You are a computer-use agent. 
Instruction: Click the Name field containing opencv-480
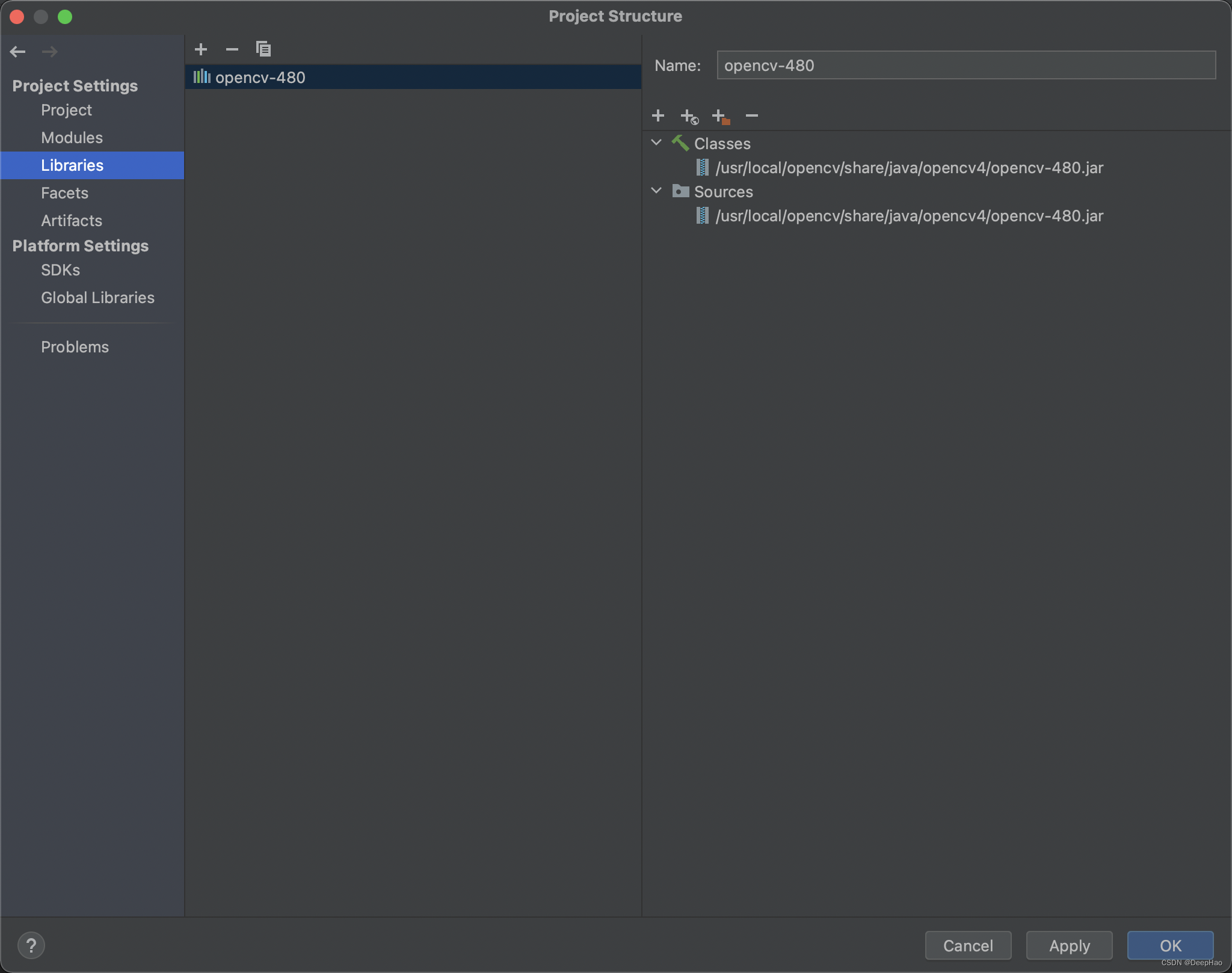[x=966, y=65]
